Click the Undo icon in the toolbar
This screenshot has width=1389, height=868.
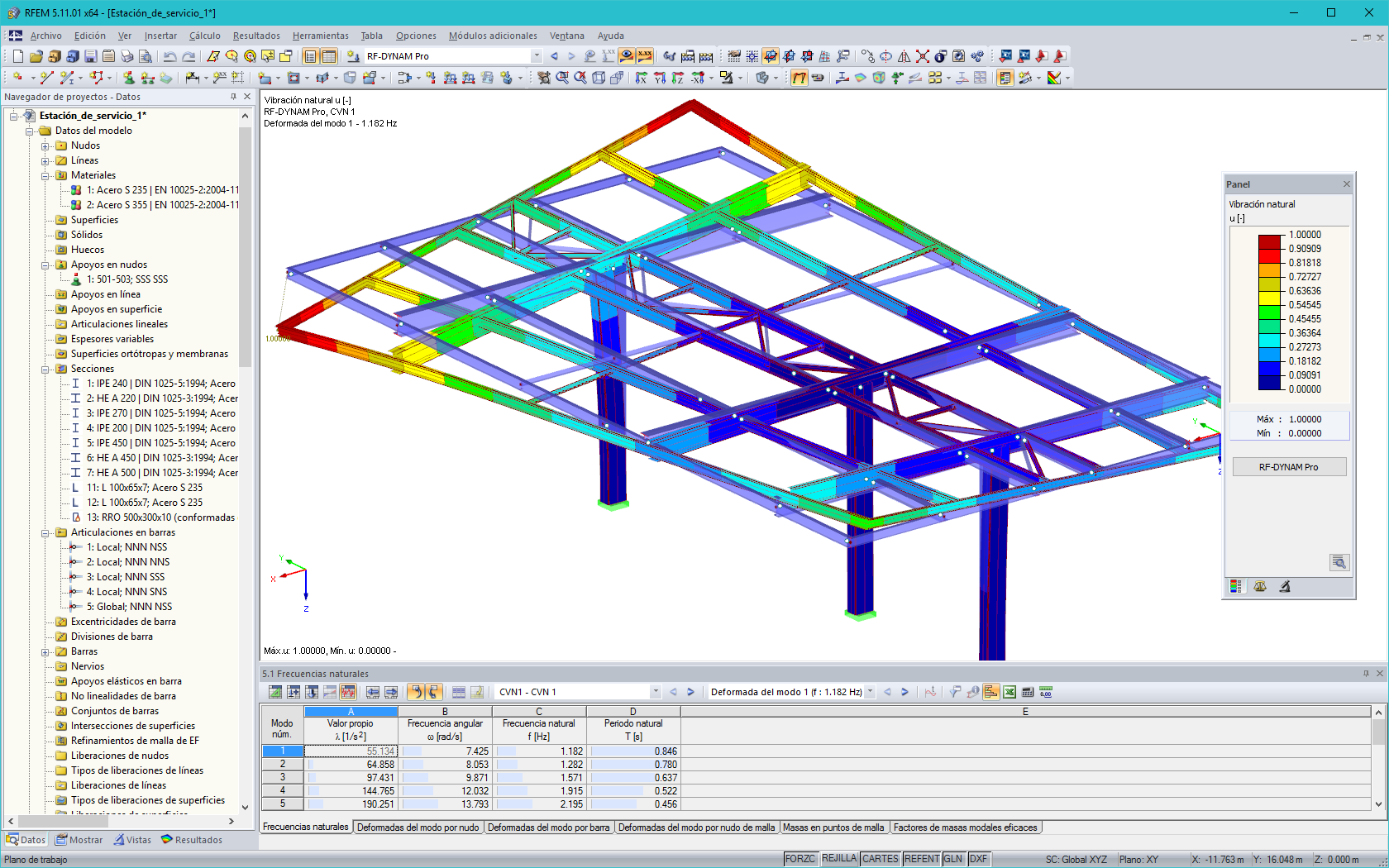pos(169,56)
